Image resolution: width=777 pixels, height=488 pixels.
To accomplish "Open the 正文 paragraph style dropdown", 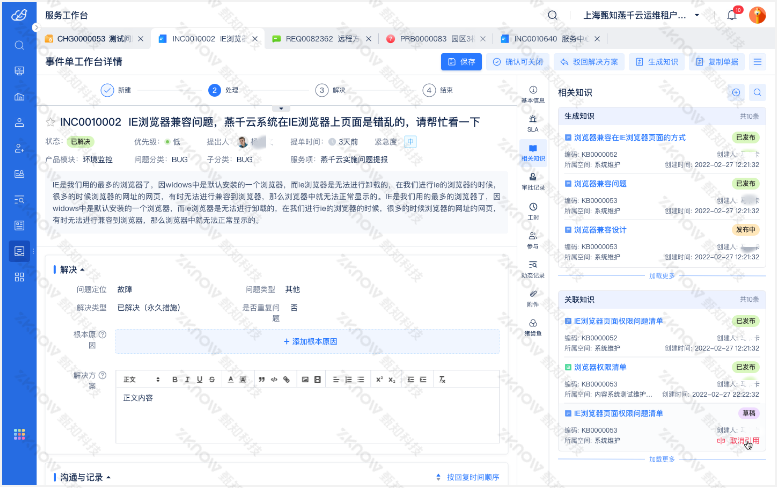I will pyautogui.click(x=141, y=380).
